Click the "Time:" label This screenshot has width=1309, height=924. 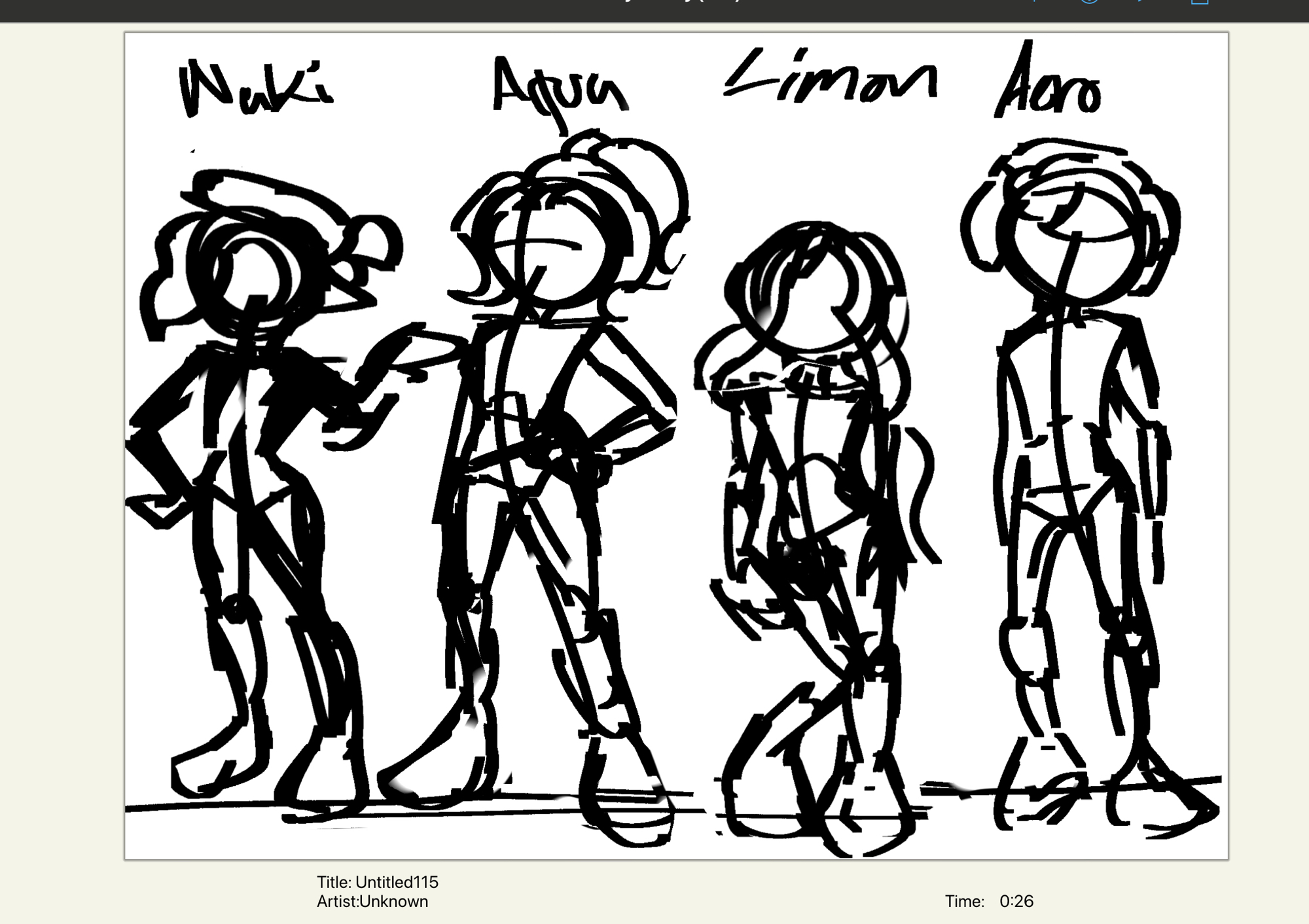(x=964, y=902)
